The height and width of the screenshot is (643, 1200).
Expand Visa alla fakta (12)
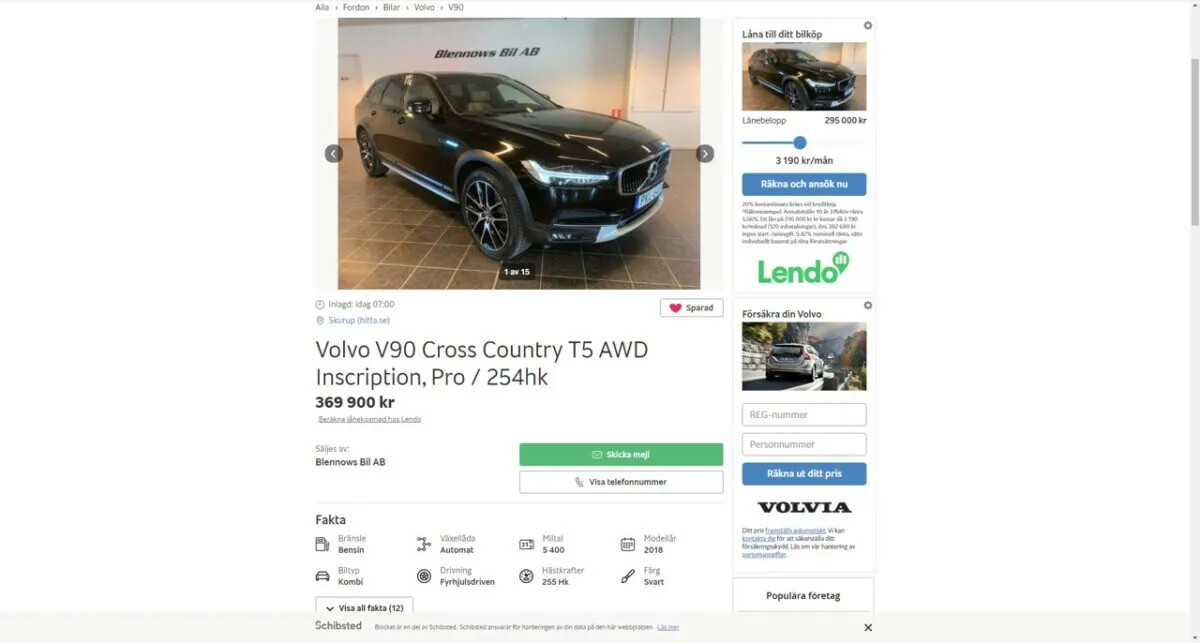364,607
